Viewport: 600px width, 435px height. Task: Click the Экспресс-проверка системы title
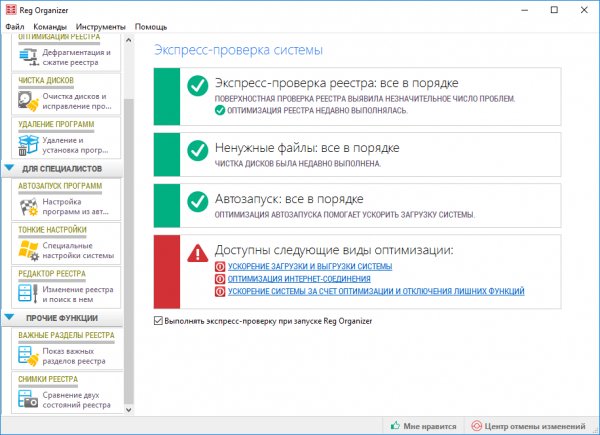tap(238, 50)
